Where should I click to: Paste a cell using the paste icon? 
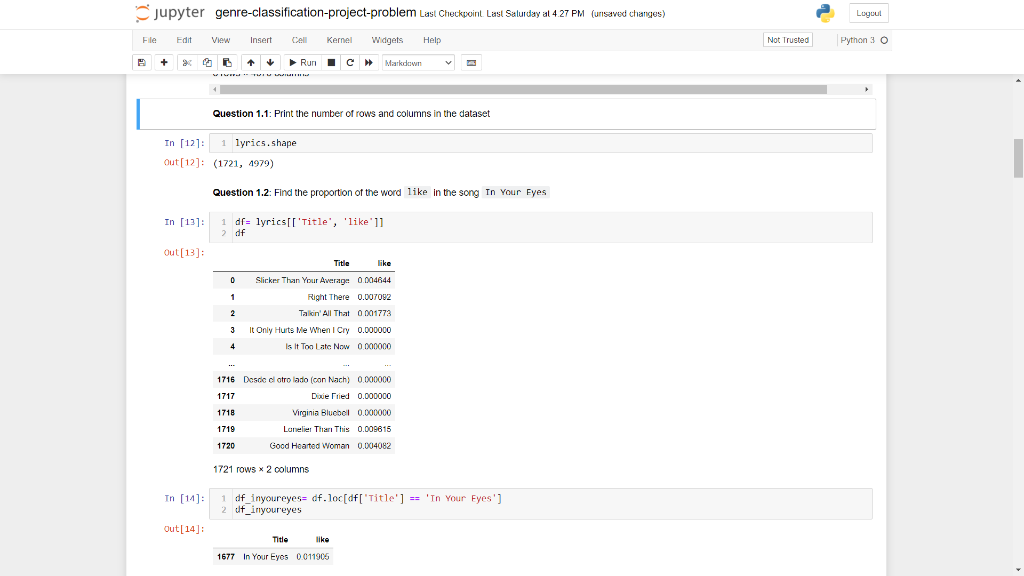[225, 62]
